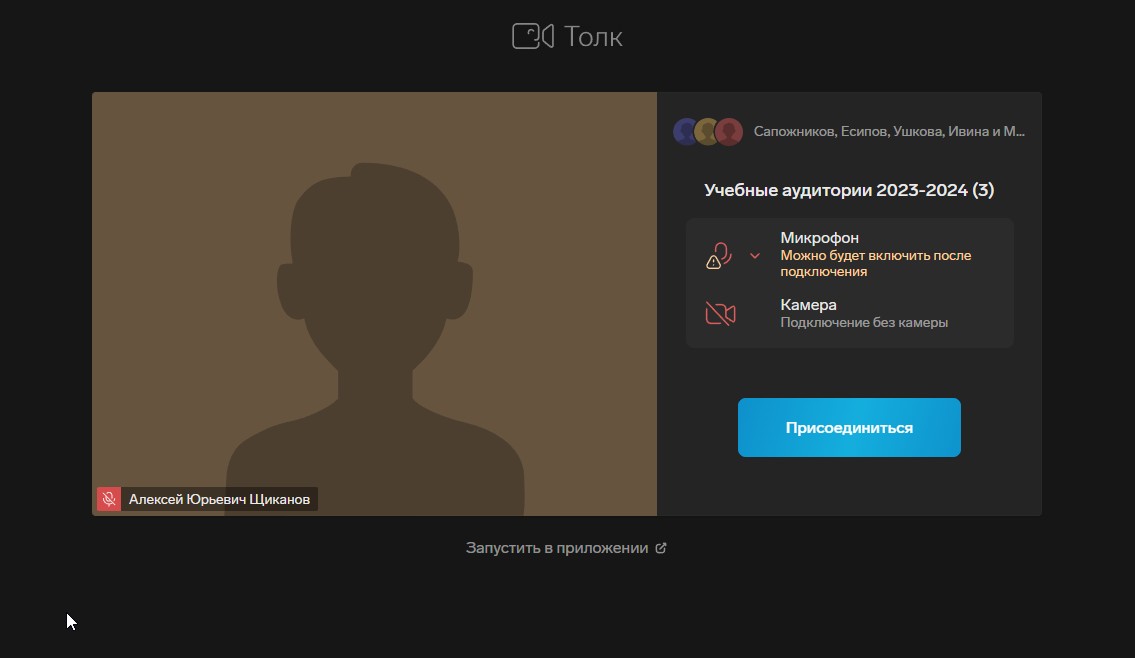Click the red participant avatar

[x=729, y=132]
